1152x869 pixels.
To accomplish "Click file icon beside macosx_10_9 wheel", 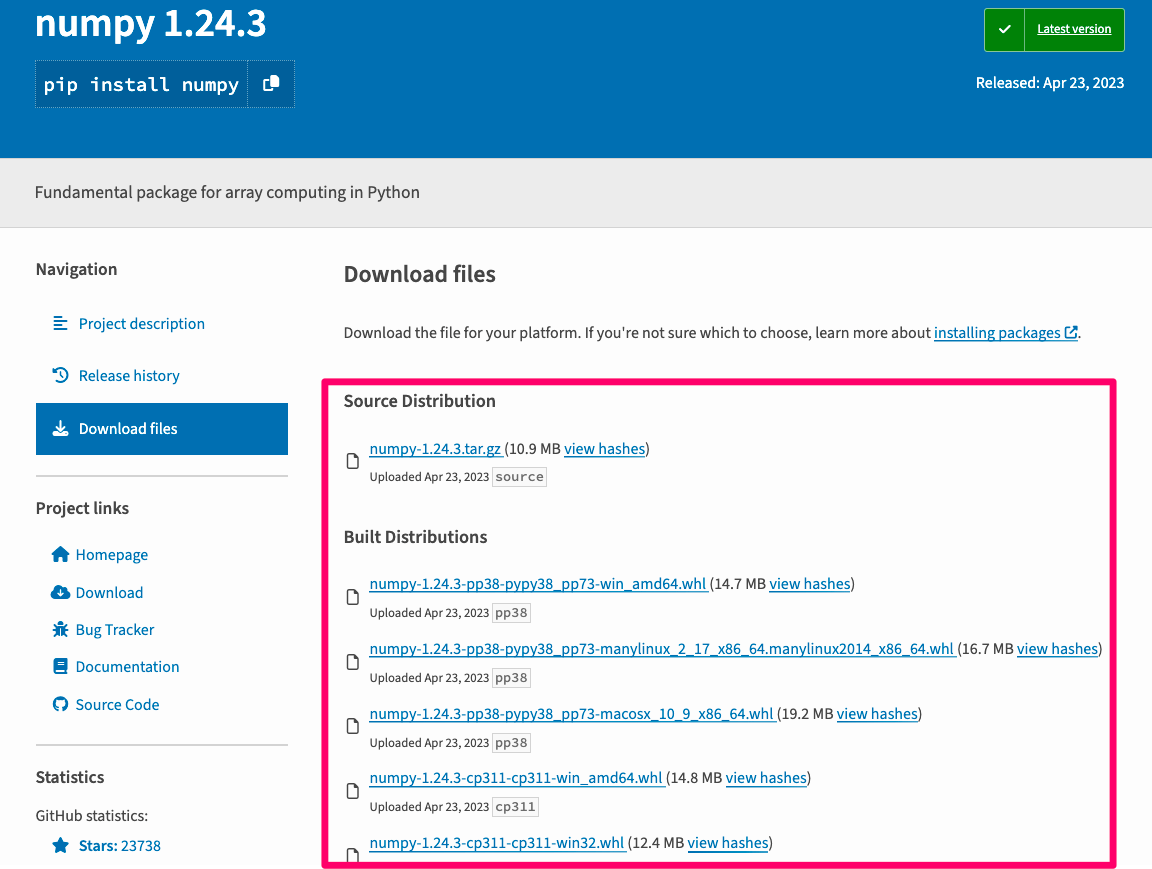I will click(353, 726).
